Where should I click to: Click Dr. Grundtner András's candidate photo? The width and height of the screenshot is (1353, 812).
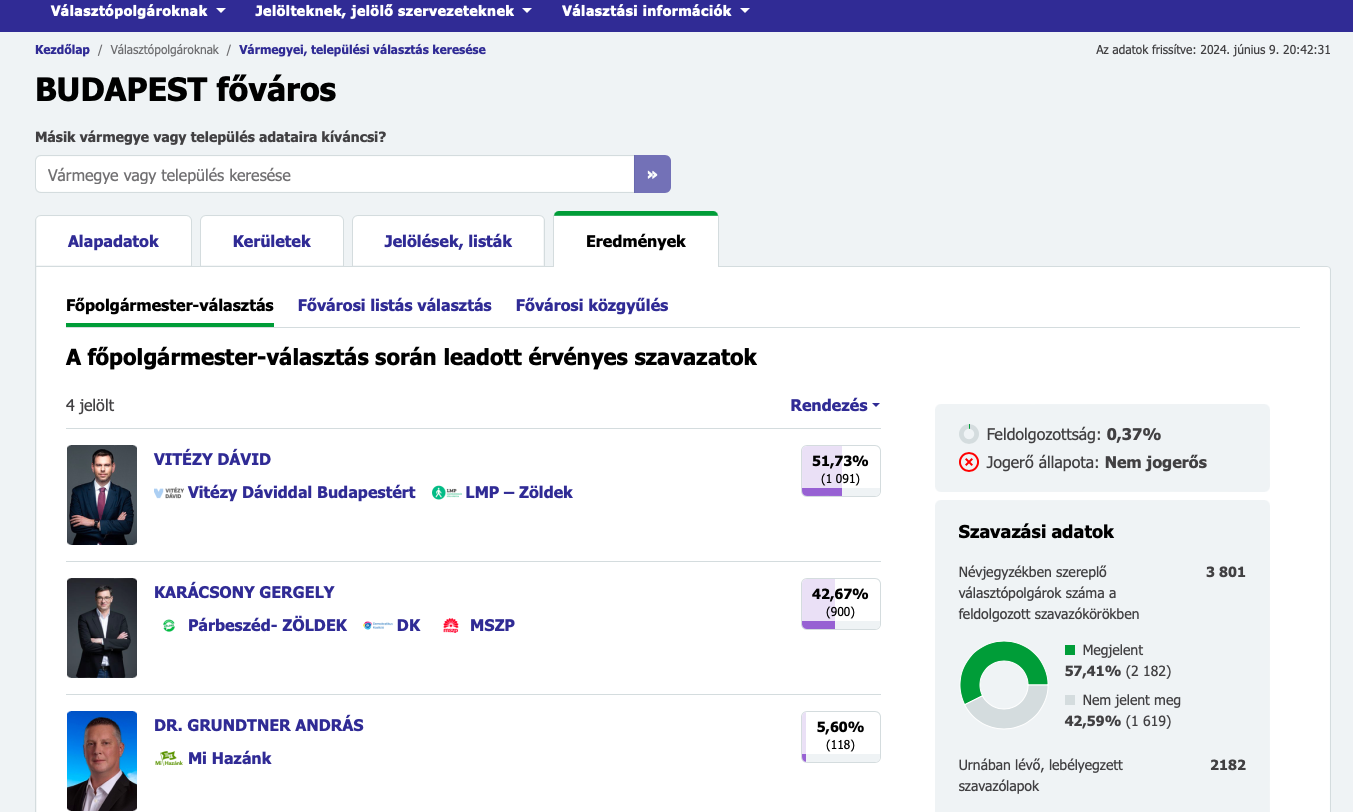102,760
